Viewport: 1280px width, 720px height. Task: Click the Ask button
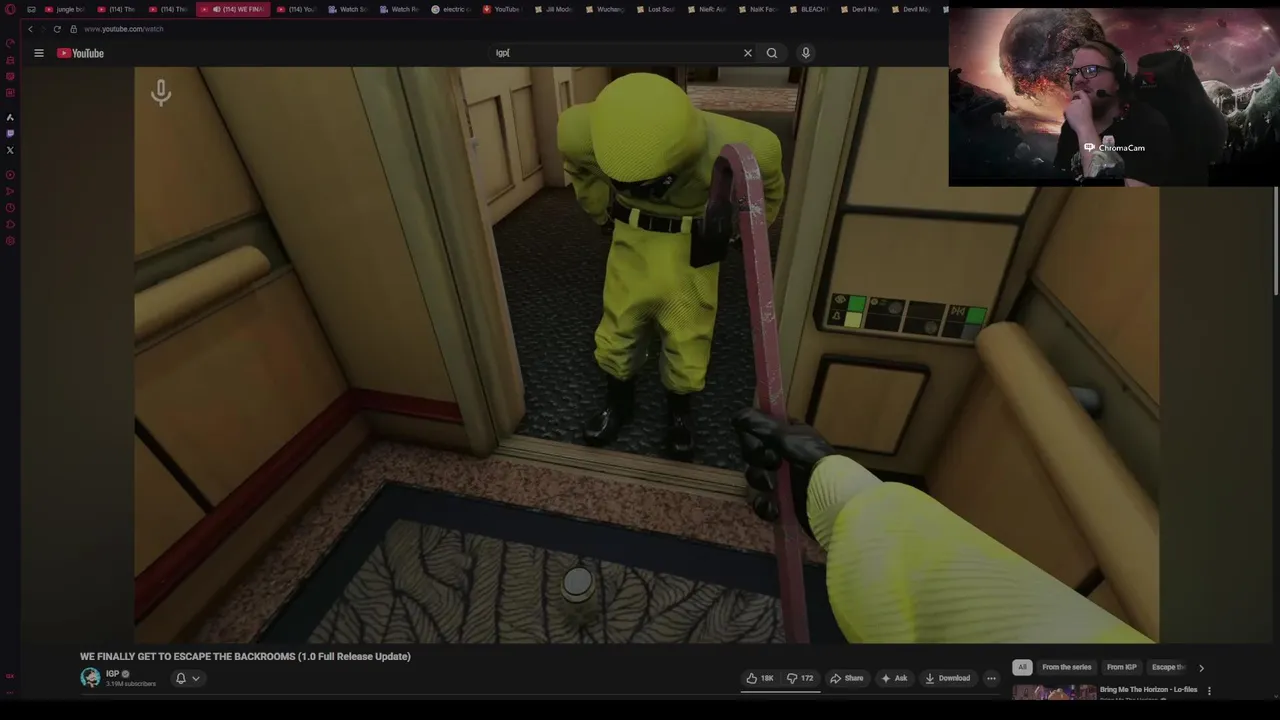(894, 678)
